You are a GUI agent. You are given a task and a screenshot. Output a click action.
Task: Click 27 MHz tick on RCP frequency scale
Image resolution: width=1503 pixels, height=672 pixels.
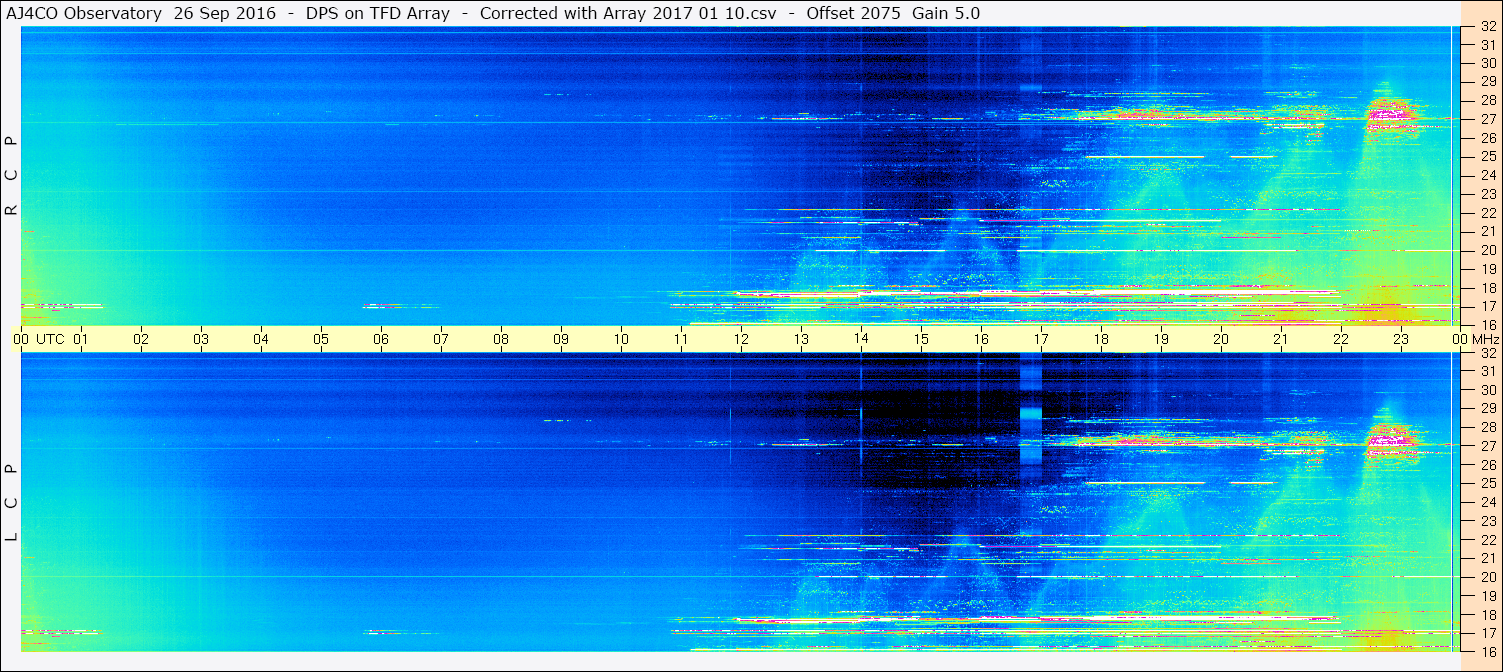point(1487,119)
